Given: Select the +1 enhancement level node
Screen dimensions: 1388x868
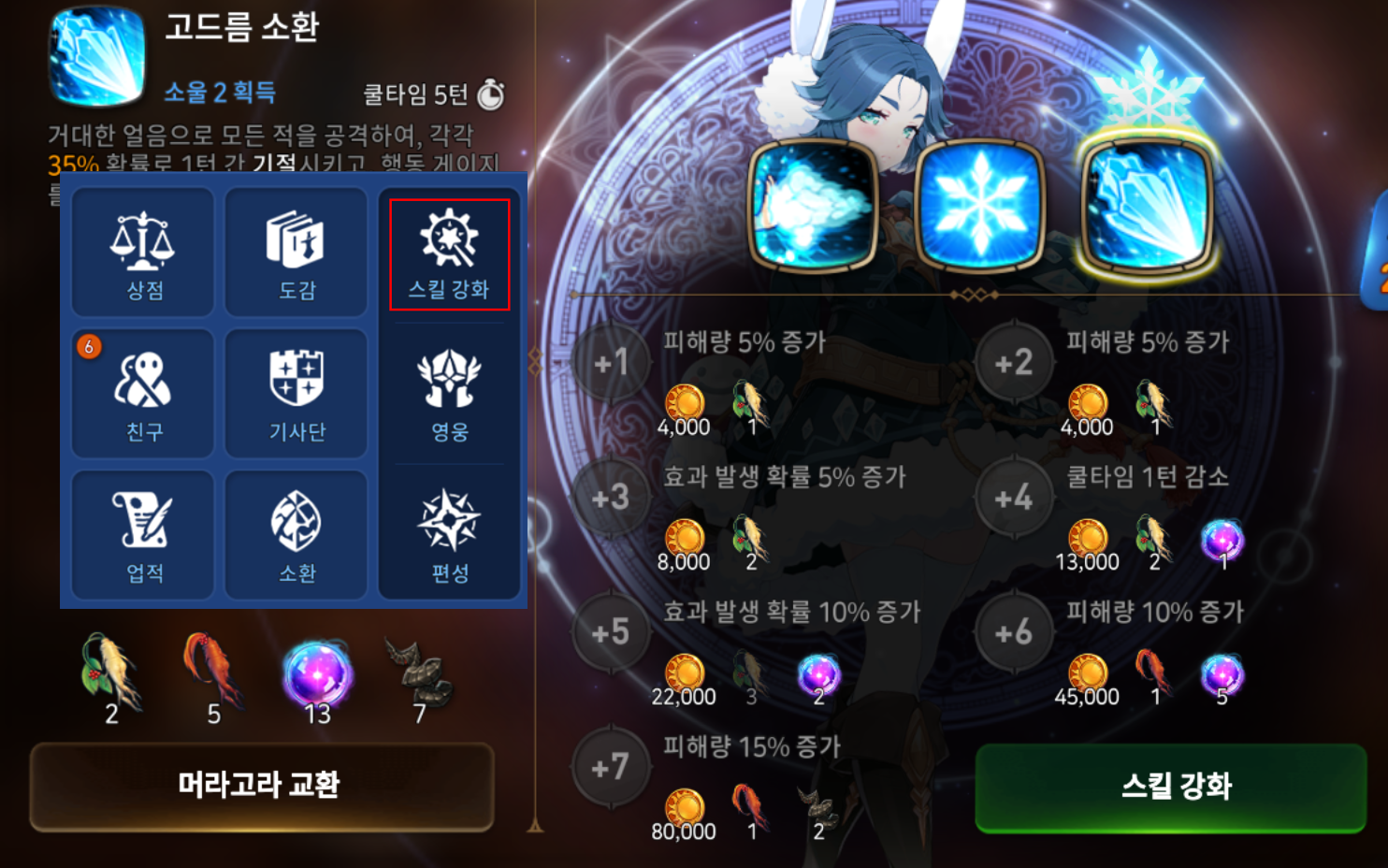Looking at the screenshot, I should tap(611, 363).
